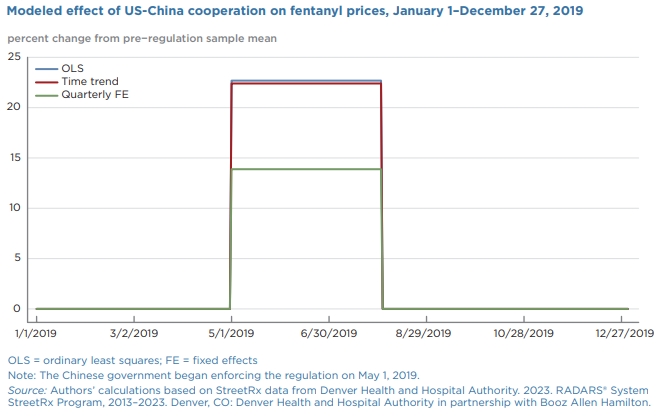
Task: Click the 1/1/2019 x-axis date label
Action: 36,332
